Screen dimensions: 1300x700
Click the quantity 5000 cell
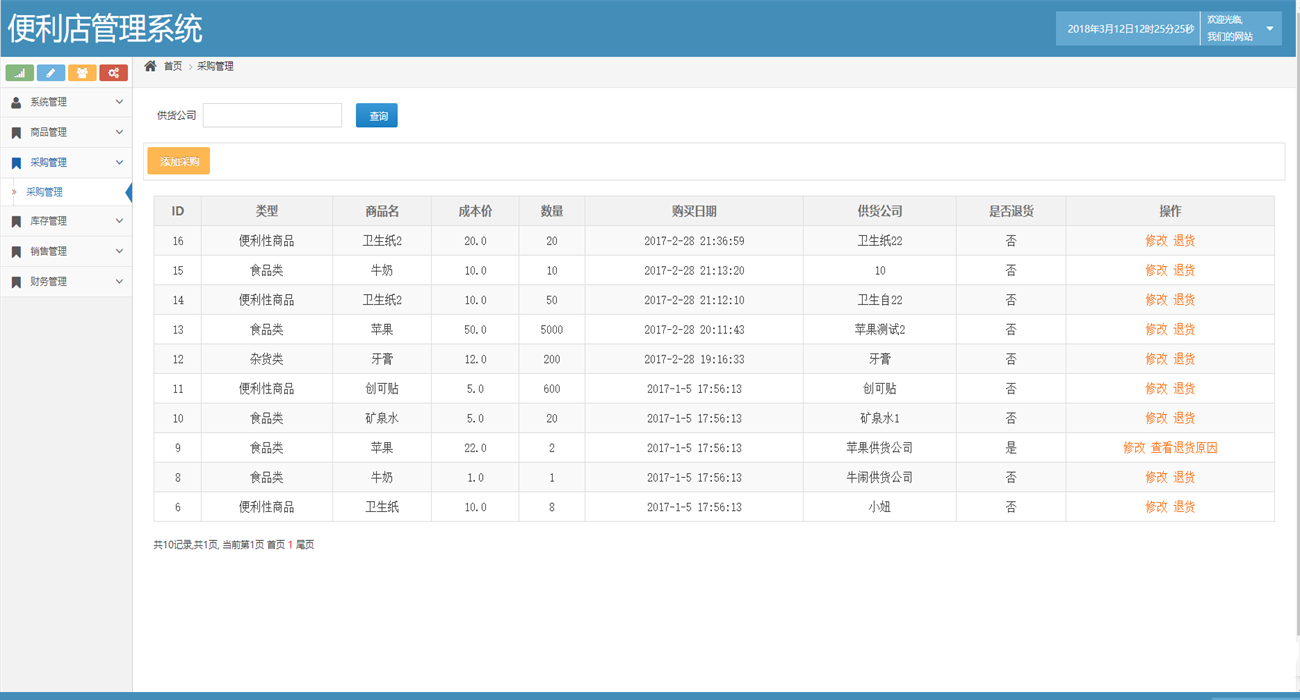pyautogui.click(x=552, y=329)
